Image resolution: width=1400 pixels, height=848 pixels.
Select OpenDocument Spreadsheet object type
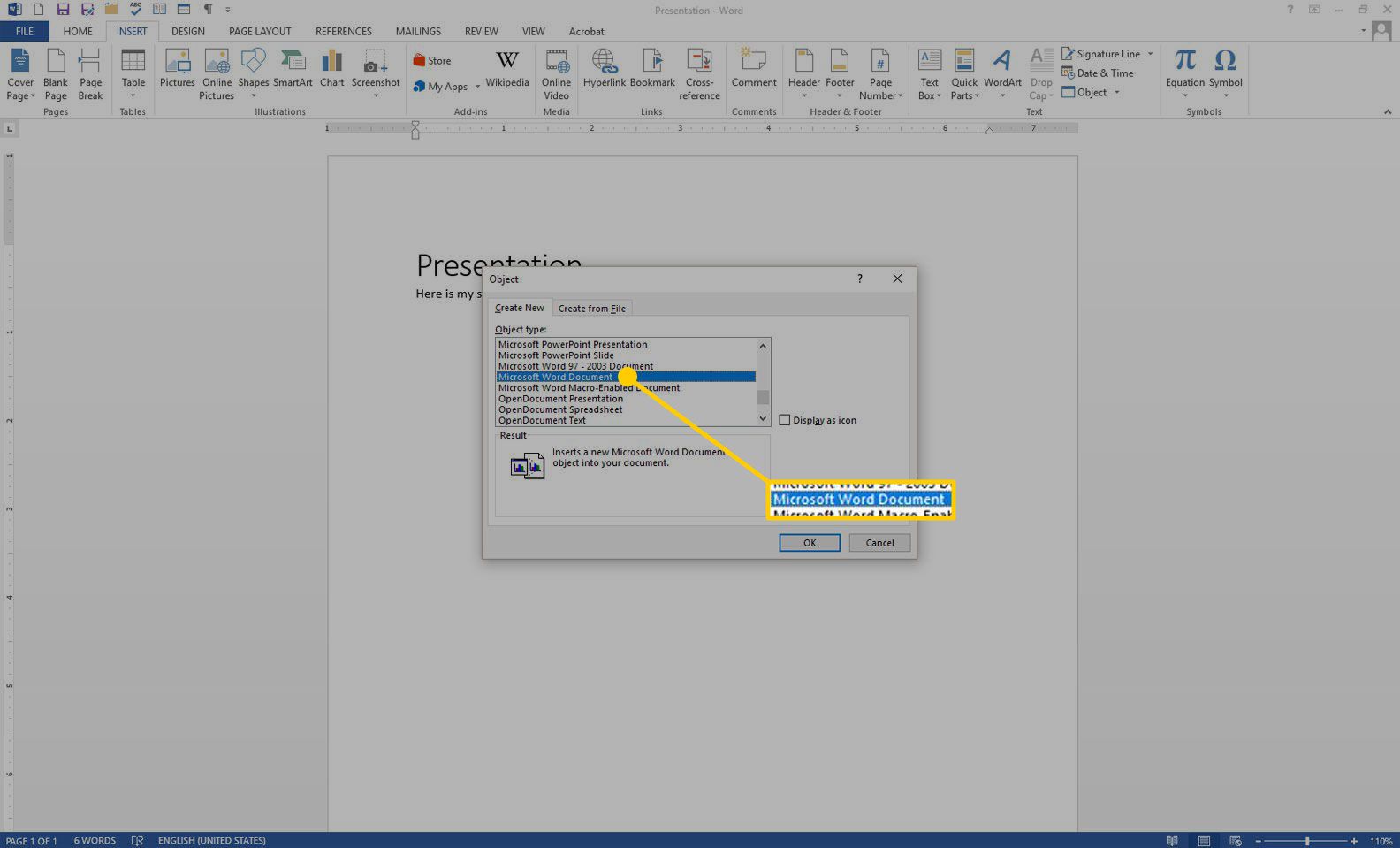click(x=626, y=409)
